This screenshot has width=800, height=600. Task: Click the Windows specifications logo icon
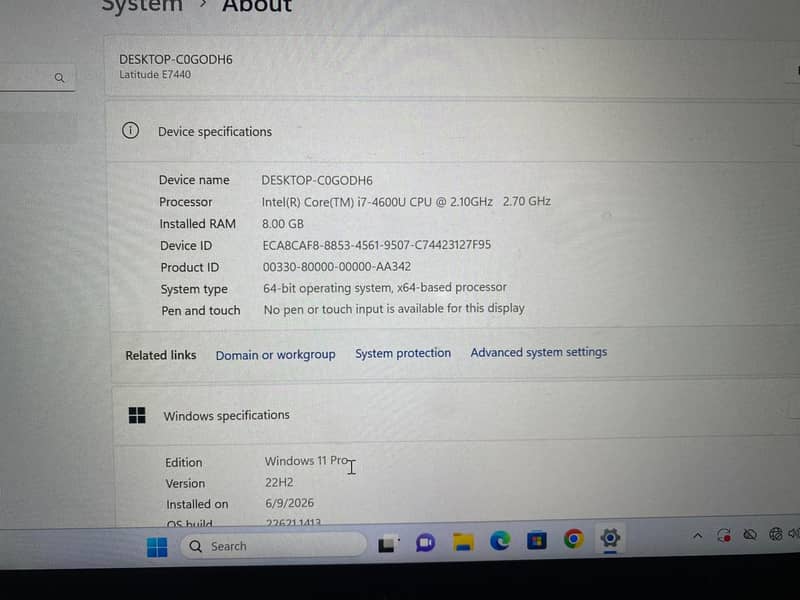pos(137,415)
